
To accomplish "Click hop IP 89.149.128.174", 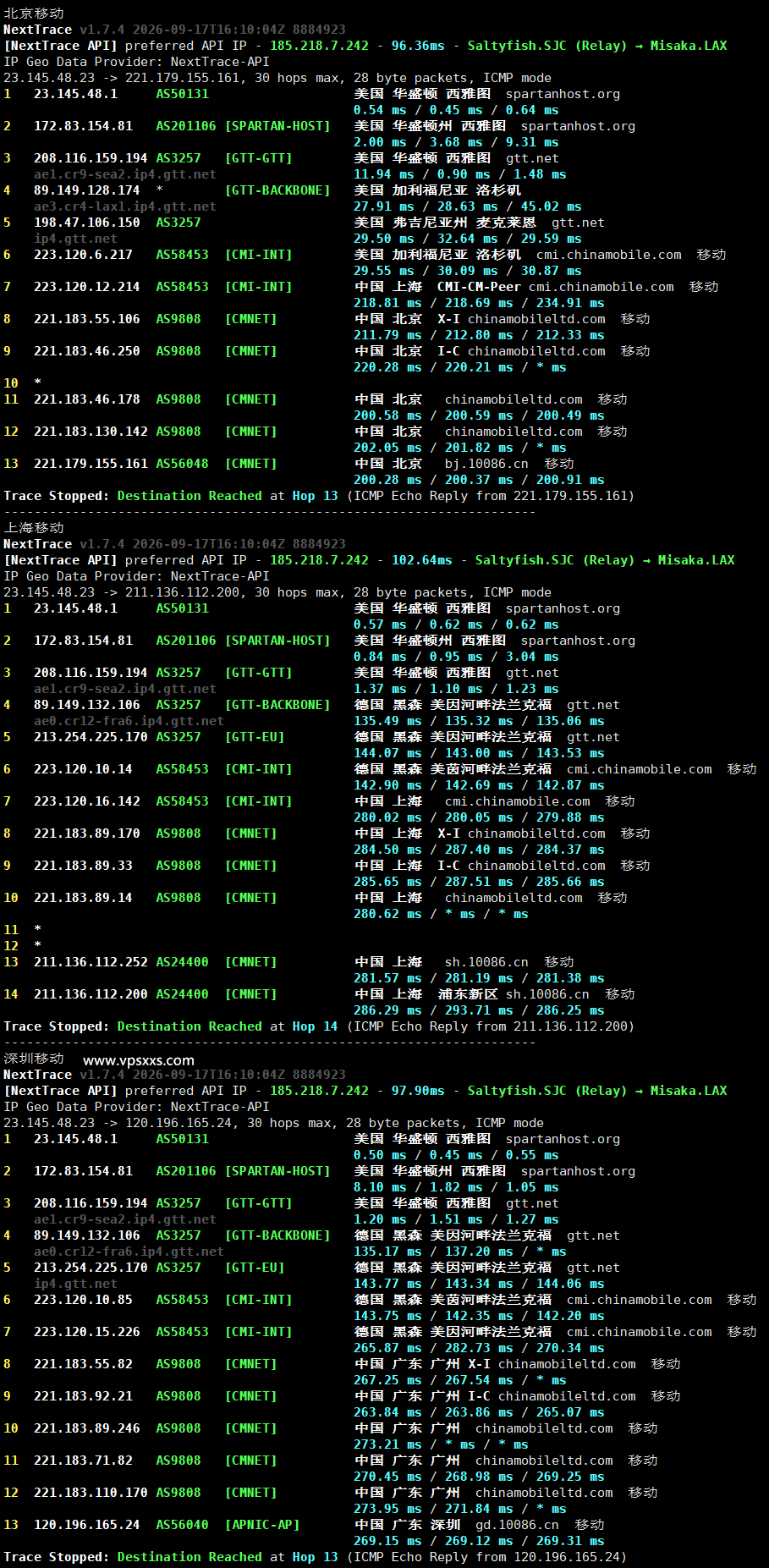I will pyautogui.click(x=87, y=190).
